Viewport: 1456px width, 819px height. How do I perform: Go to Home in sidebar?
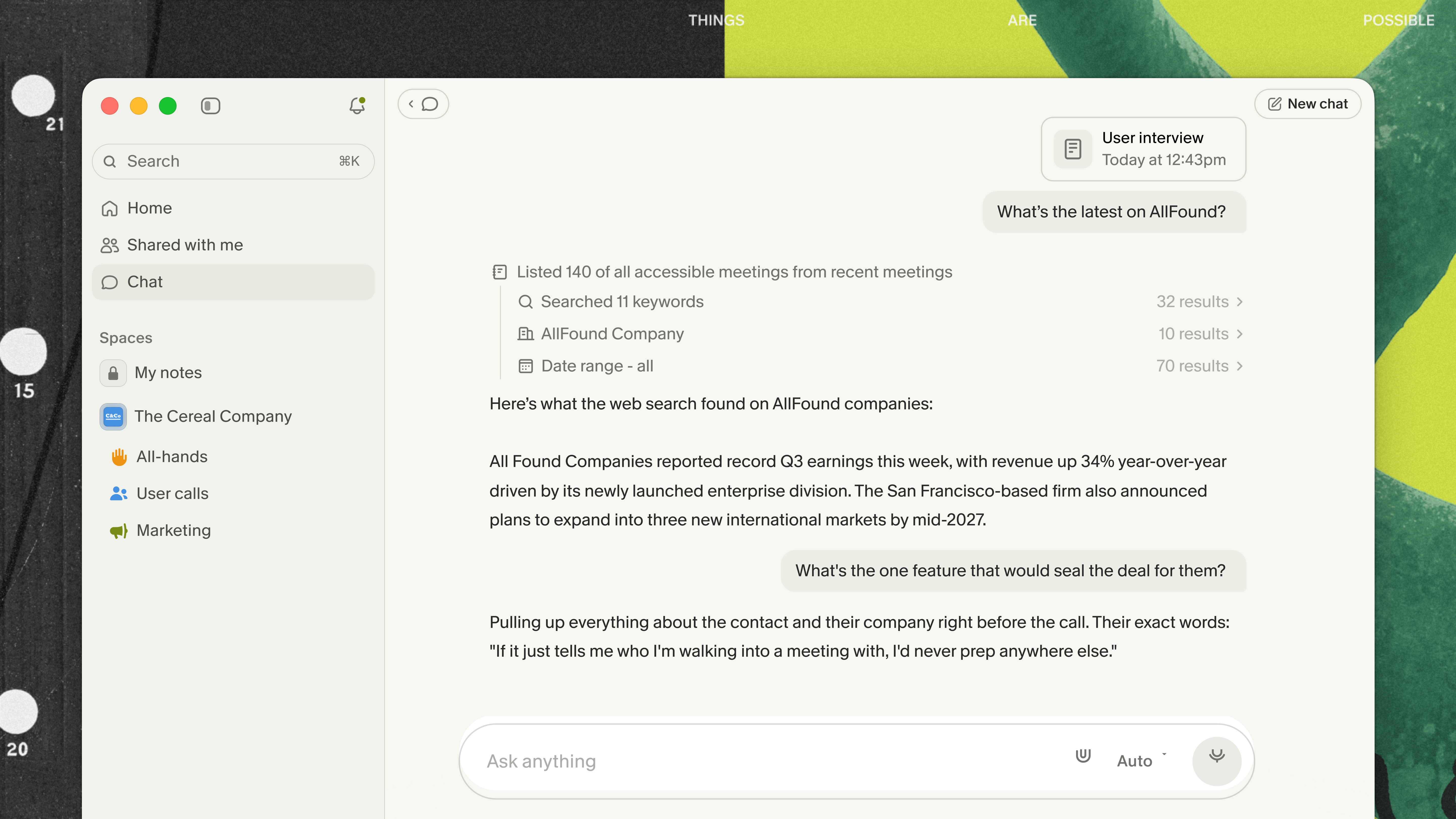click(149, 208)
